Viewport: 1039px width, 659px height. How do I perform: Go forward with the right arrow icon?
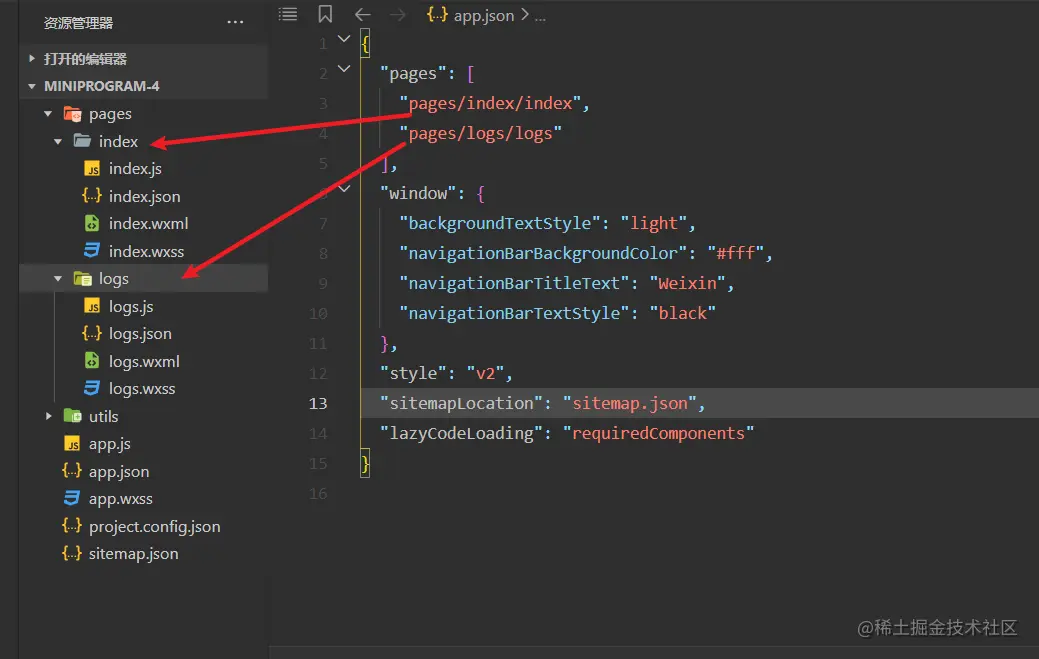(x=398, y=14)
